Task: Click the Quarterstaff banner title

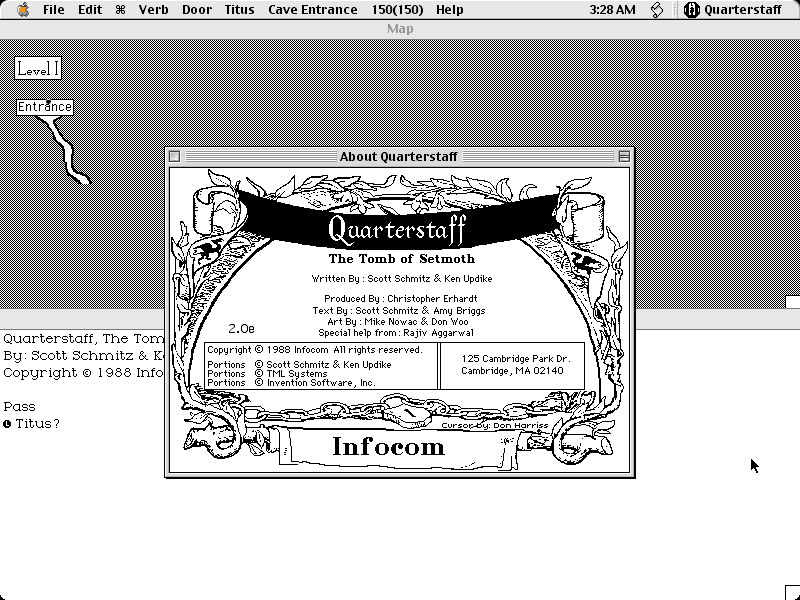Action: tap(397, 229)
